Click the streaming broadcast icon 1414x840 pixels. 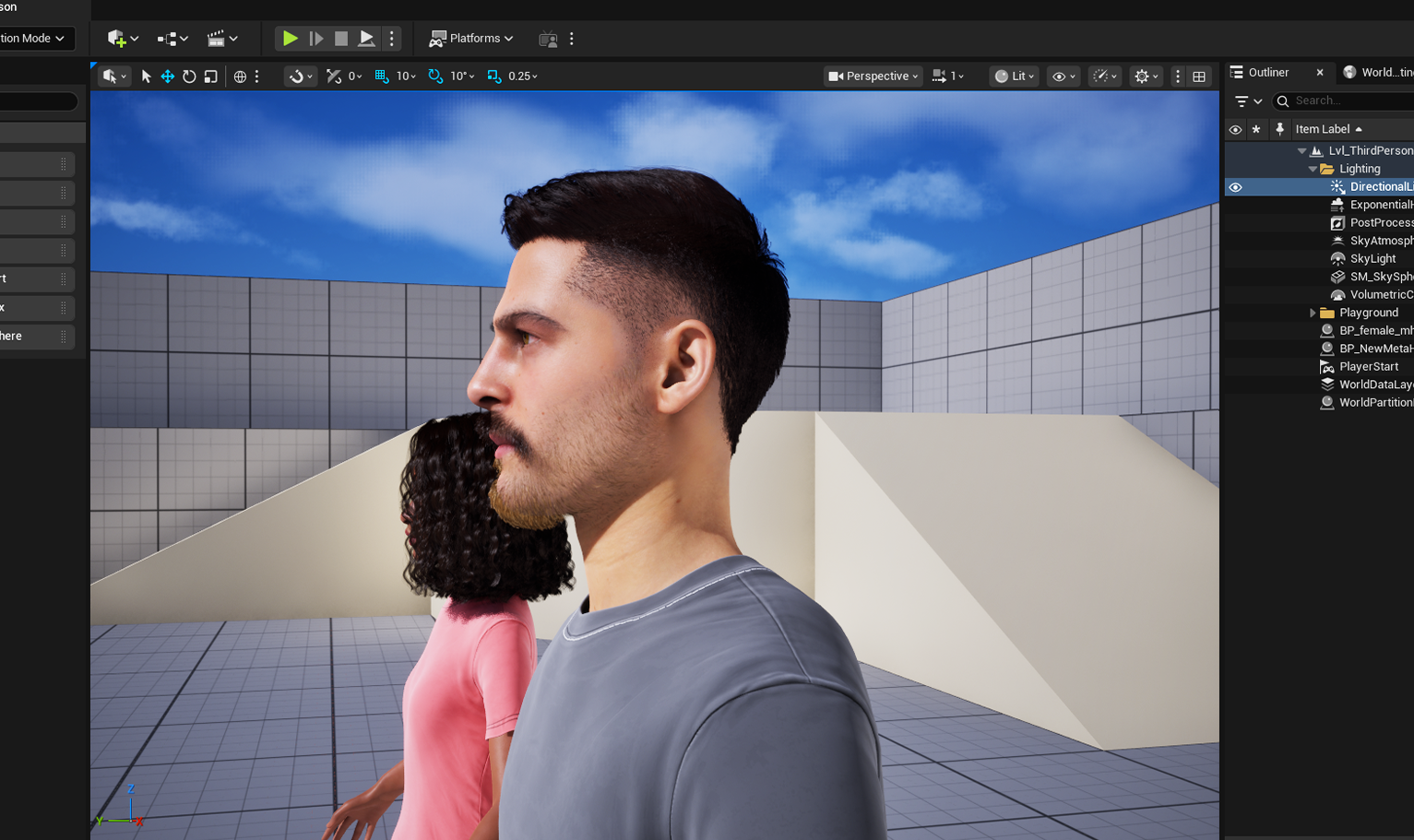[x=548, y=39]
